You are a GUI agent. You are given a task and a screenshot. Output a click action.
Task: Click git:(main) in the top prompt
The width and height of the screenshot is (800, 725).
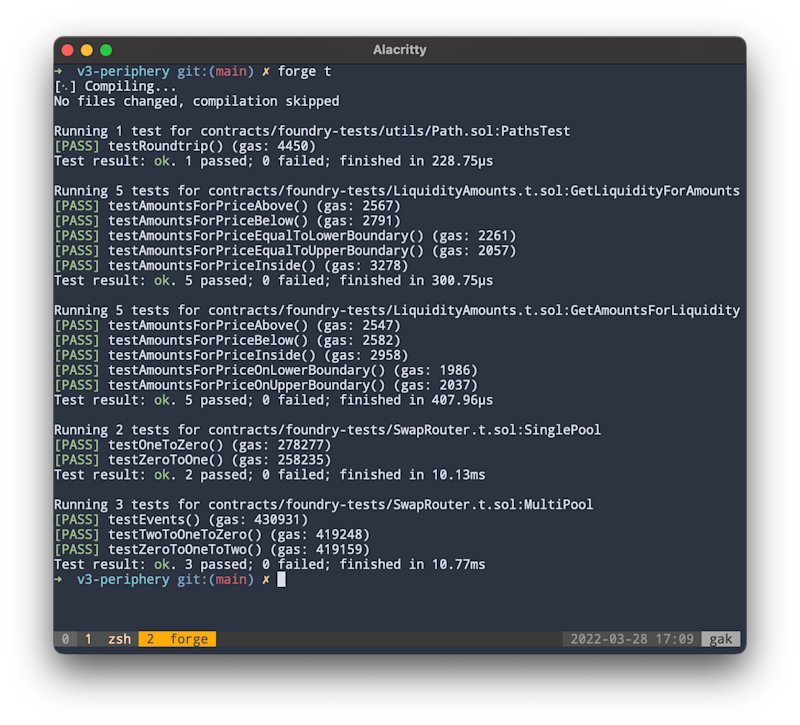coord(215,71)
